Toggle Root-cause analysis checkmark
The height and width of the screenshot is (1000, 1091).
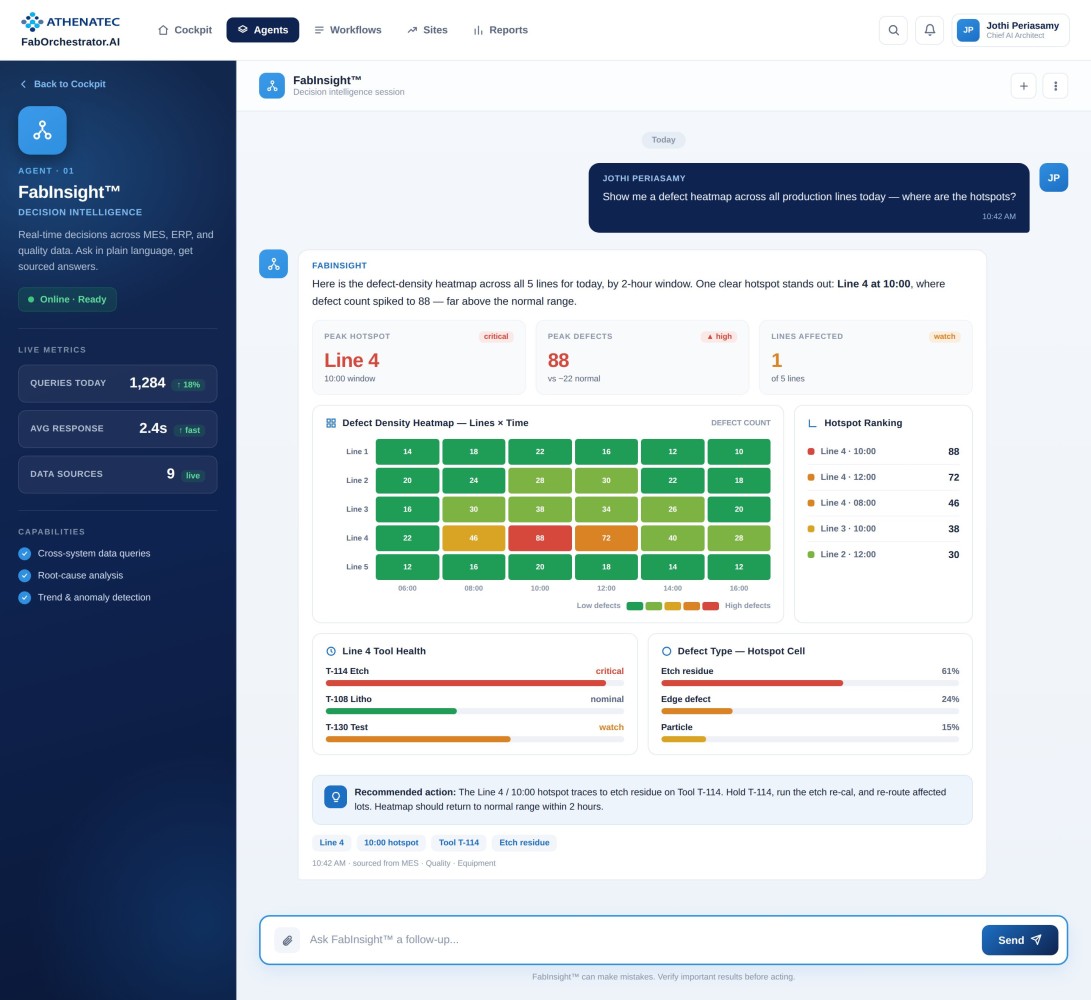point(24,576)
